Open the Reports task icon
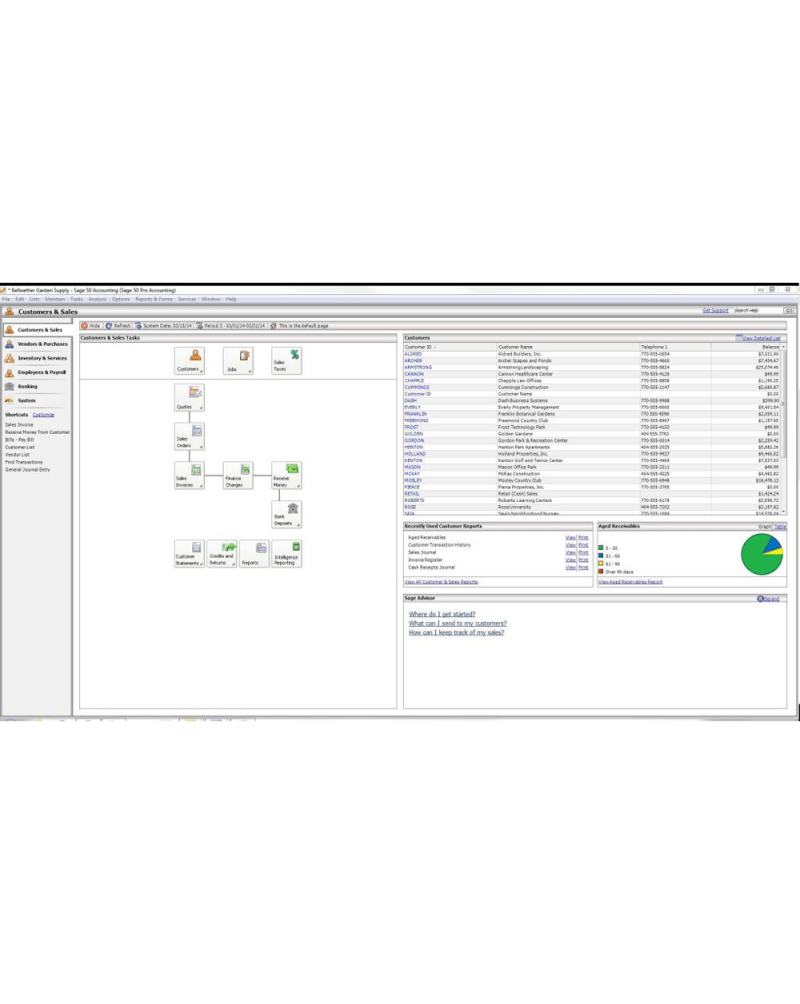The height and width of the screenshot is (1004, 800). point(254,553)
